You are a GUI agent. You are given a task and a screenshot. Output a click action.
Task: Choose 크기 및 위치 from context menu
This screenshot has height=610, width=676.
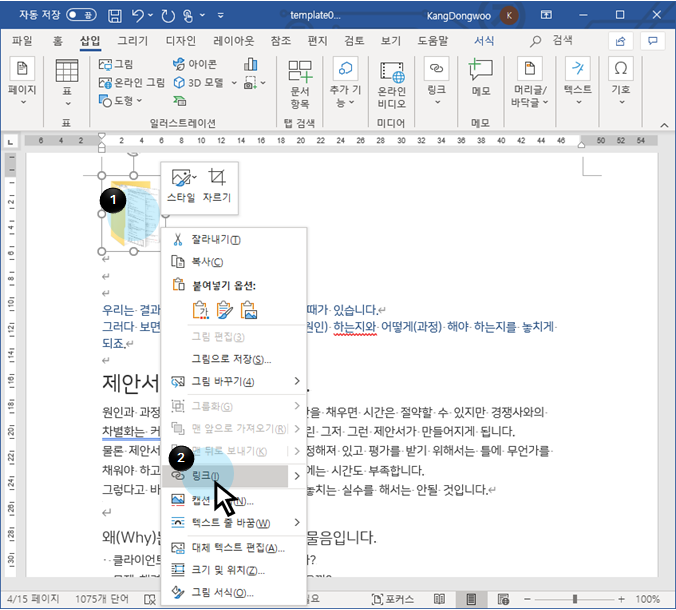234,570
